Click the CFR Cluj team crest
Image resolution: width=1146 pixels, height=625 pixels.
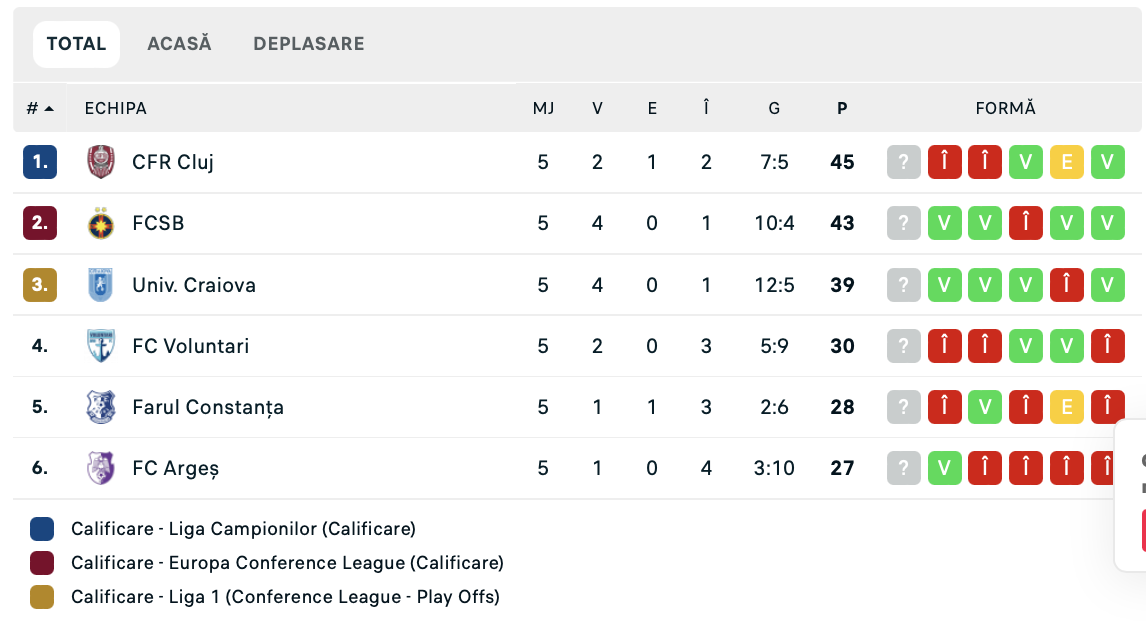(100, 162)
